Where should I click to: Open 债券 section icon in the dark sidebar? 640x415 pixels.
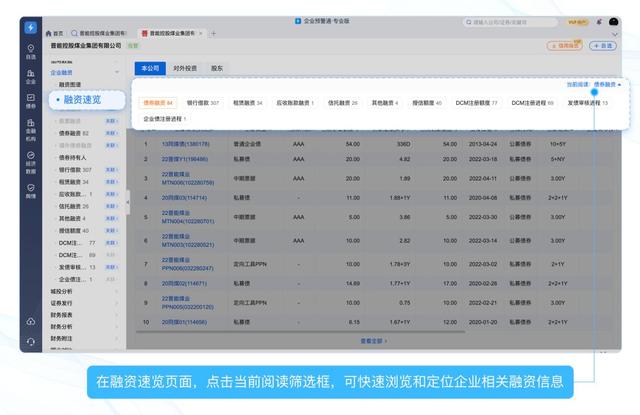tap(31, 101)
